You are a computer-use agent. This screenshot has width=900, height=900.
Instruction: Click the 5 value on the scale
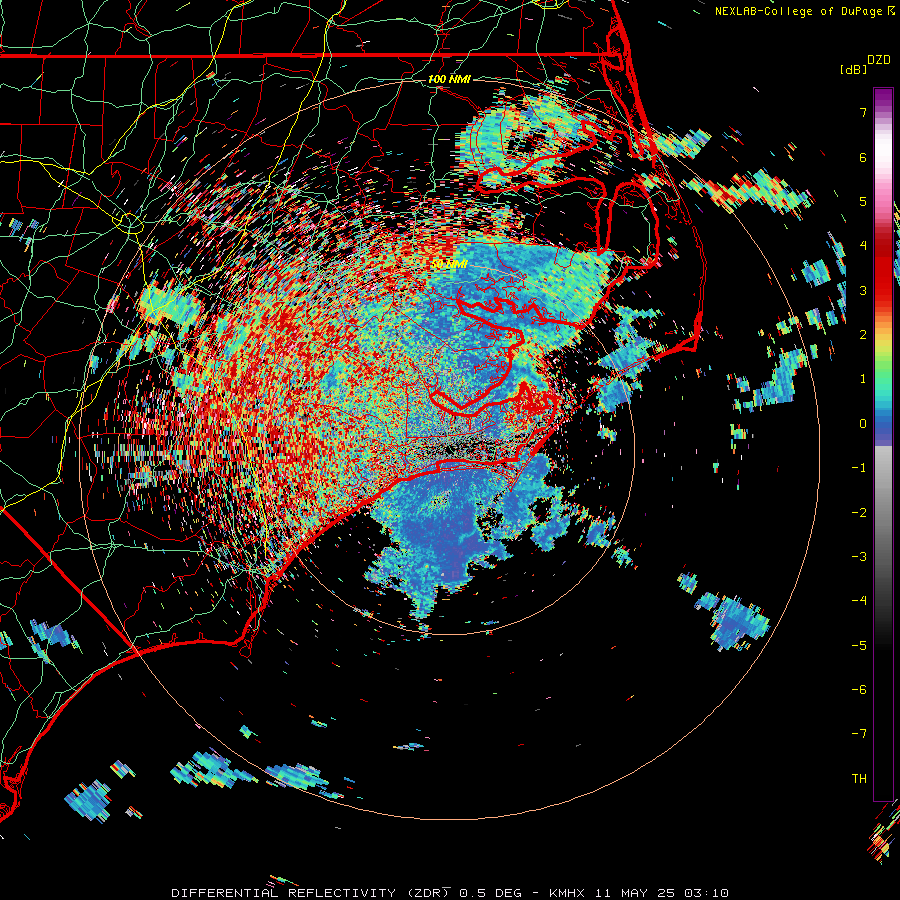coord(863,201)
